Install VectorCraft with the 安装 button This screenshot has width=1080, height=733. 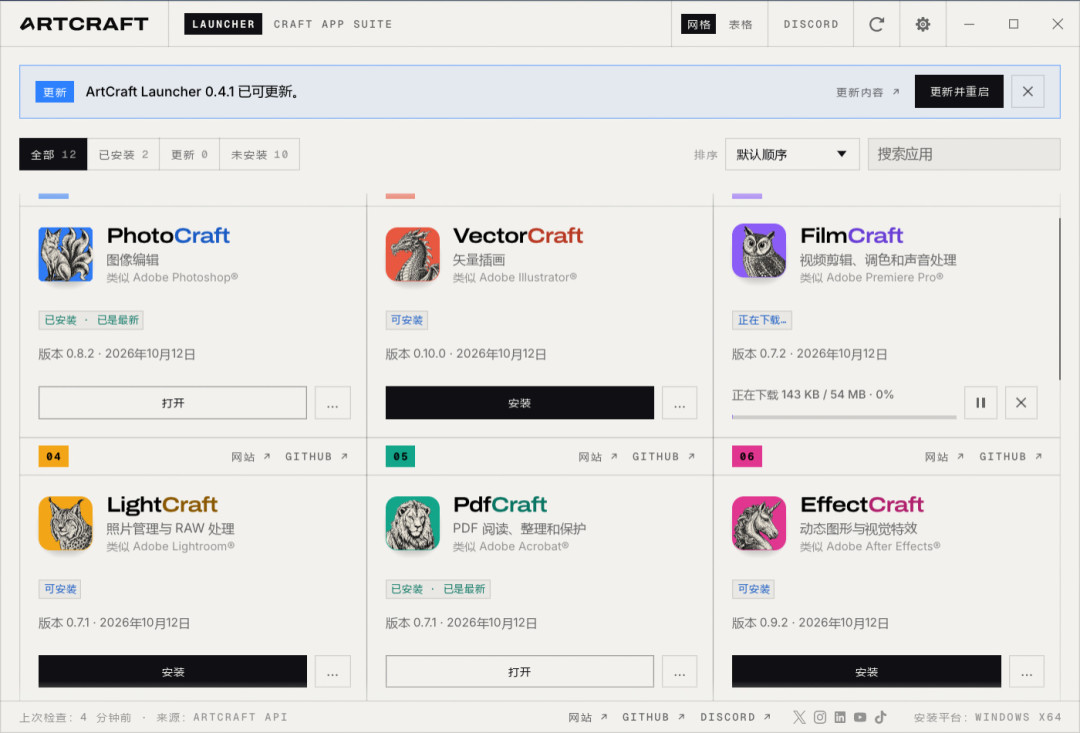(519, 402)
